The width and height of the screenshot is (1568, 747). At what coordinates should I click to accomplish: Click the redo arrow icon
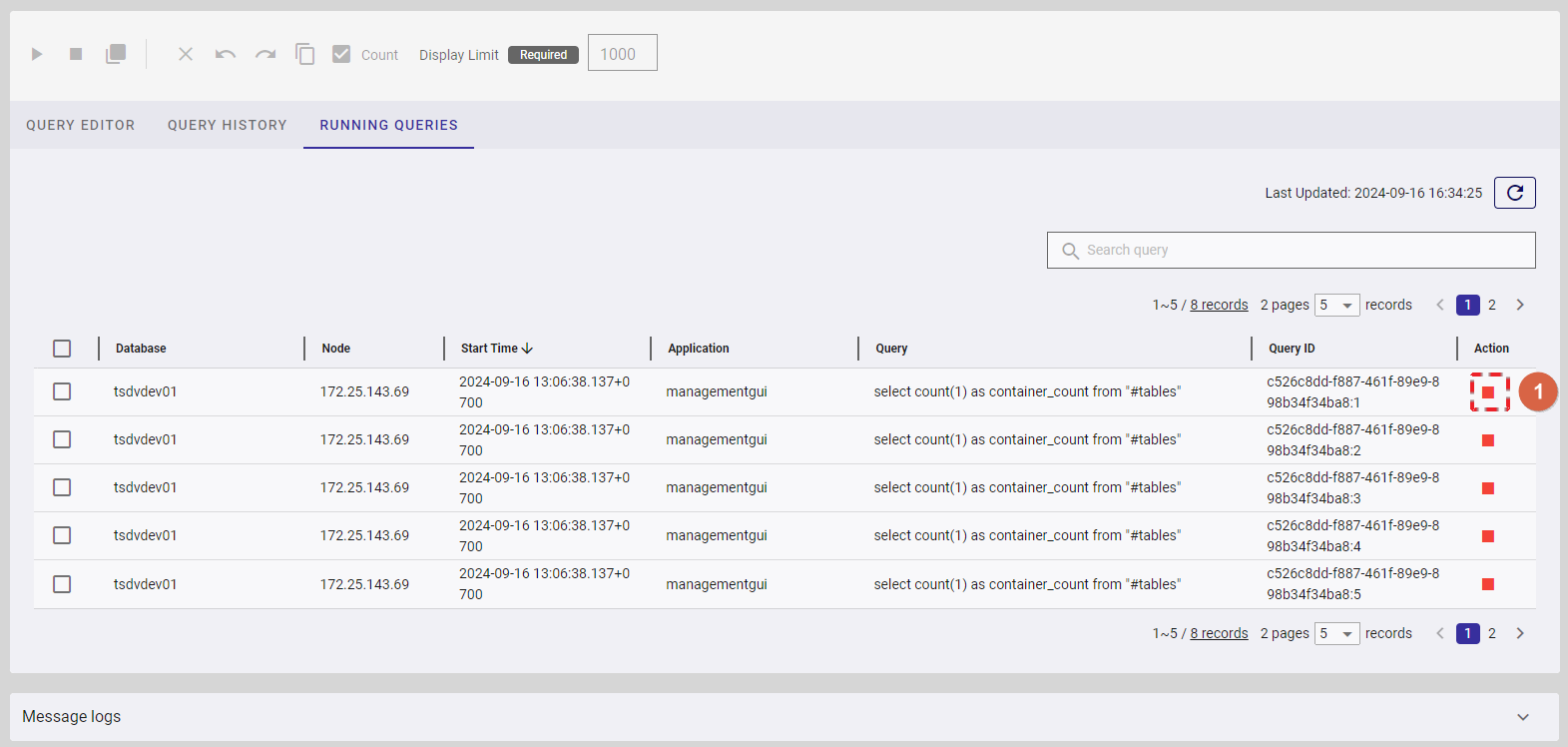[x=265, y=54]
